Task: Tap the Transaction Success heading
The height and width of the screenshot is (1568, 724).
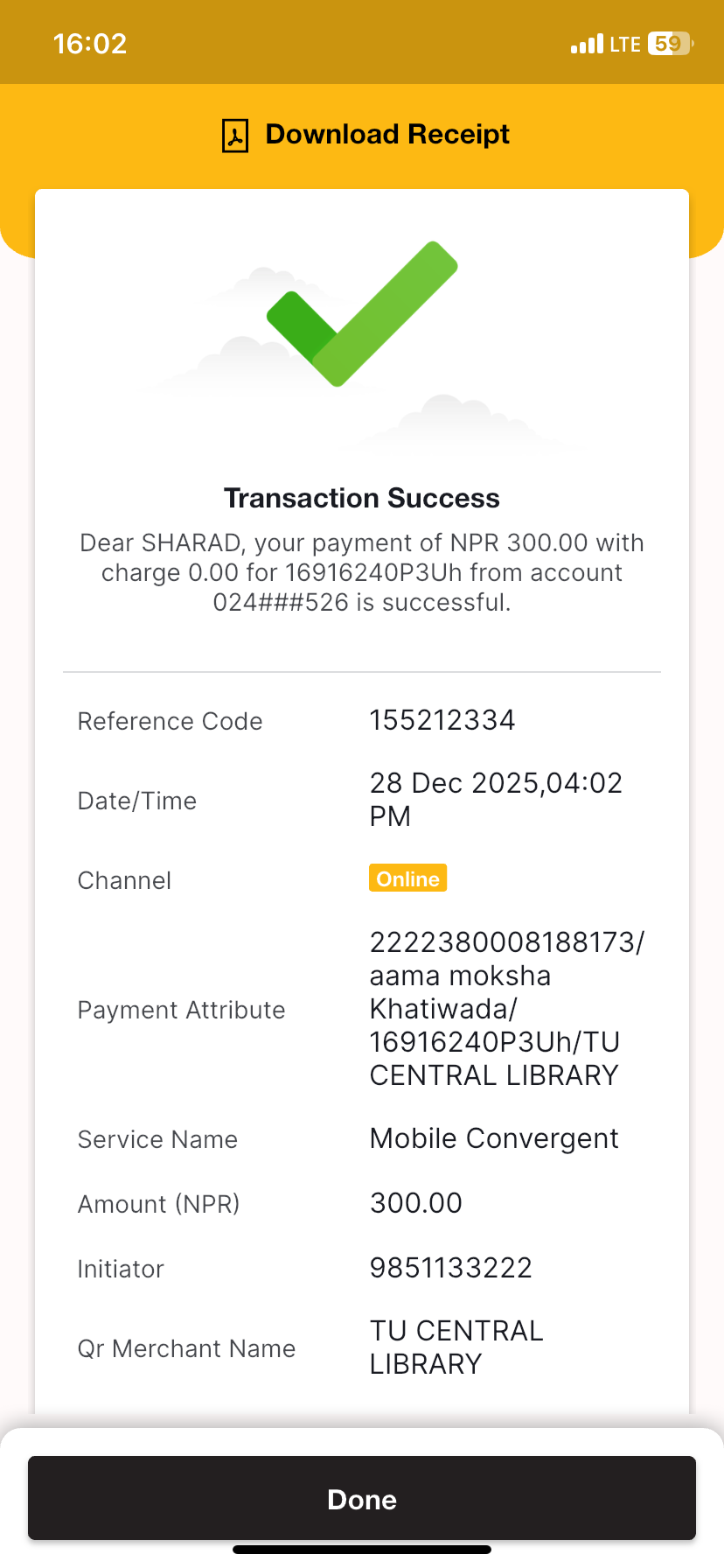Action: [x=362, y=498]
